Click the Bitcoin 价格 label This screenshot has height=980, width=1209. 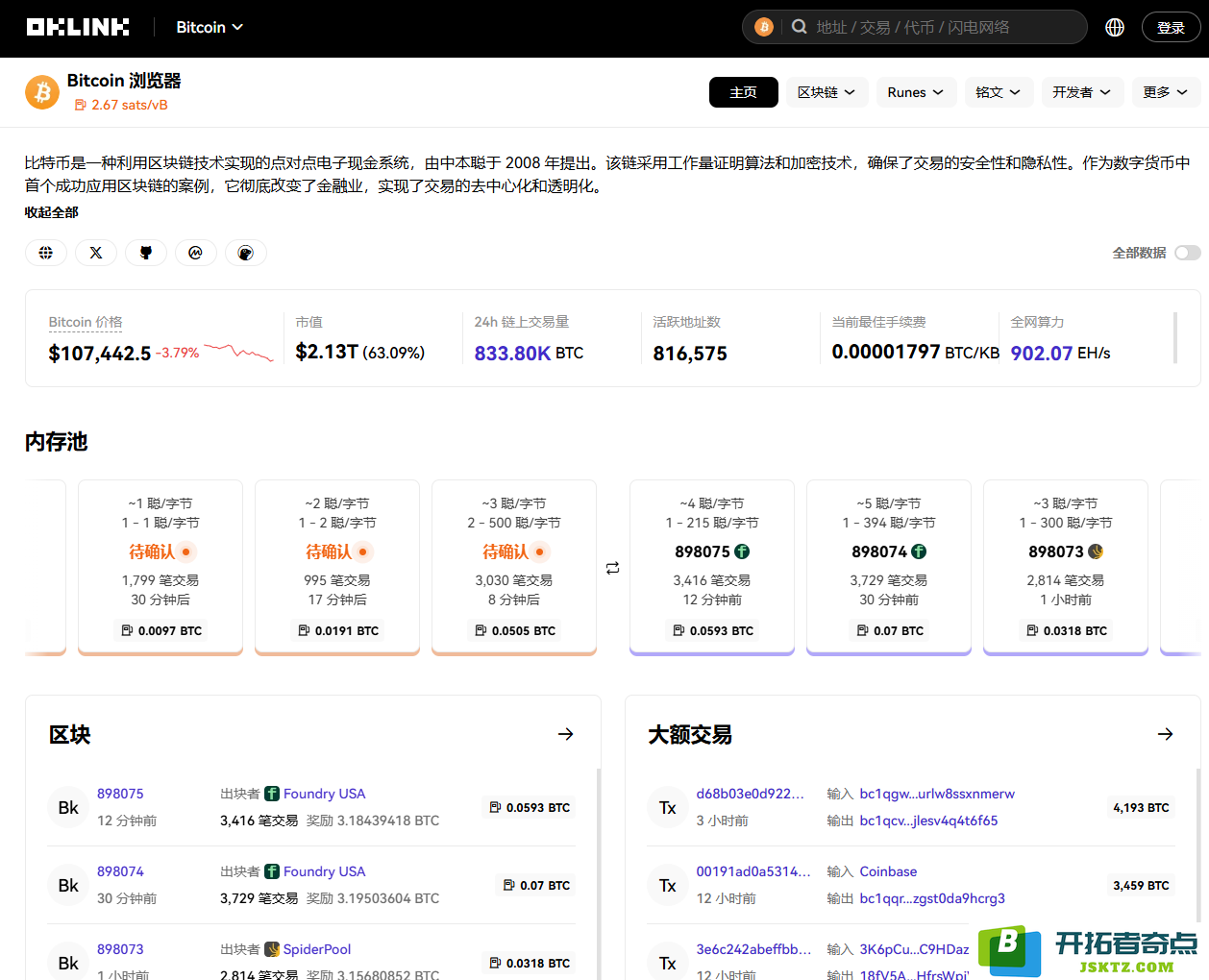pos(86,322)
